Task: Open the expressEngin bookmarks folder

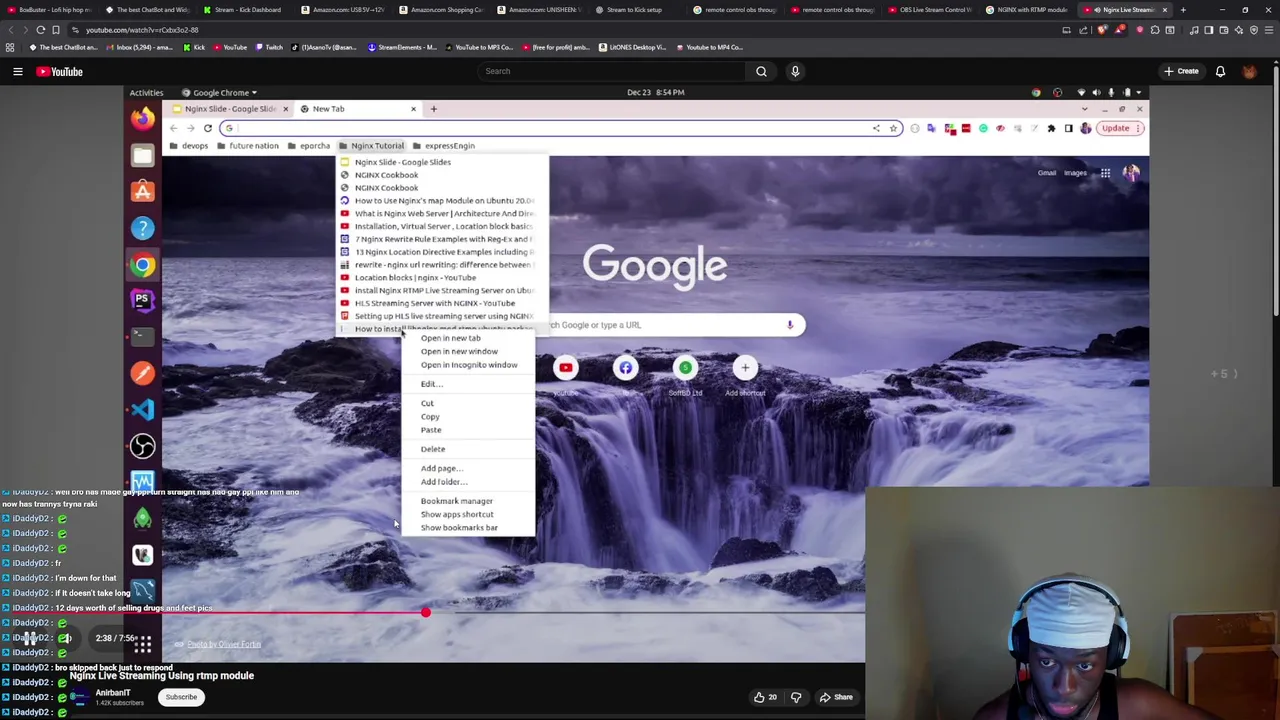Action: coord(443,146)
